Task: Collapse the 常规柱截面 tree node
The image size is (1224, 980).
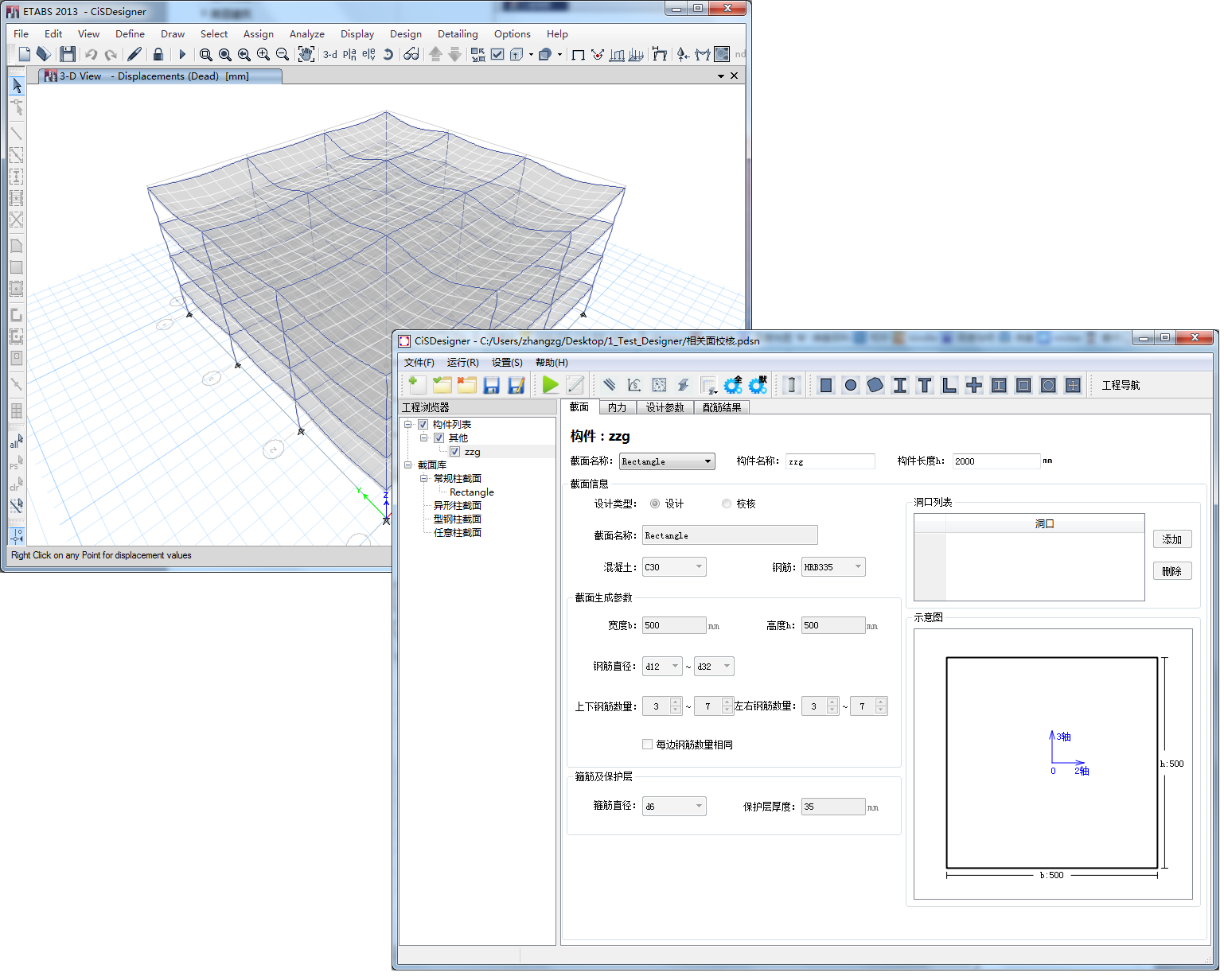Action: (424, 479)
